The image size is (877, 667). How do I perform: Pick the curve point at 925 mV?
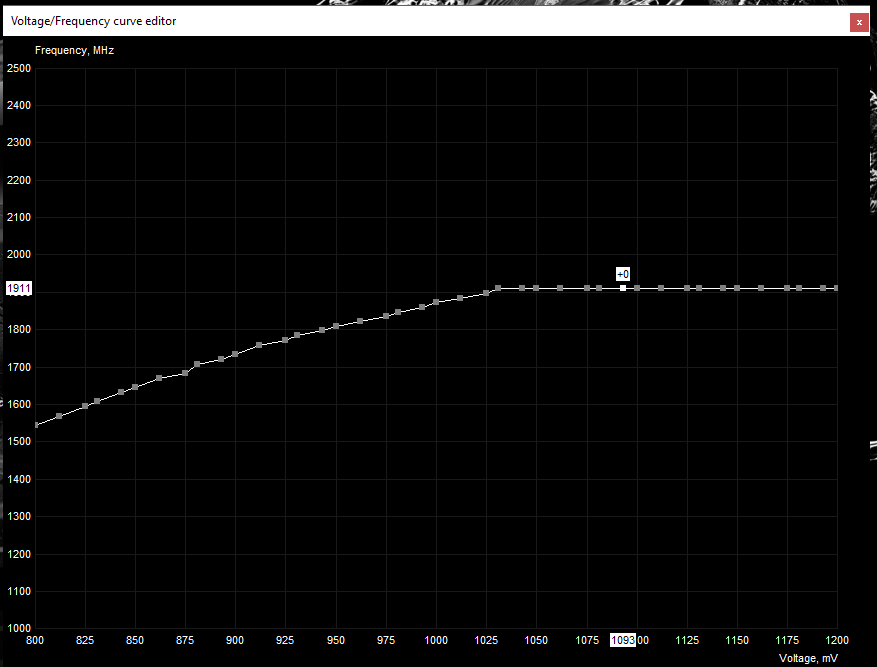pyautogui.click(x=285, y=340)
